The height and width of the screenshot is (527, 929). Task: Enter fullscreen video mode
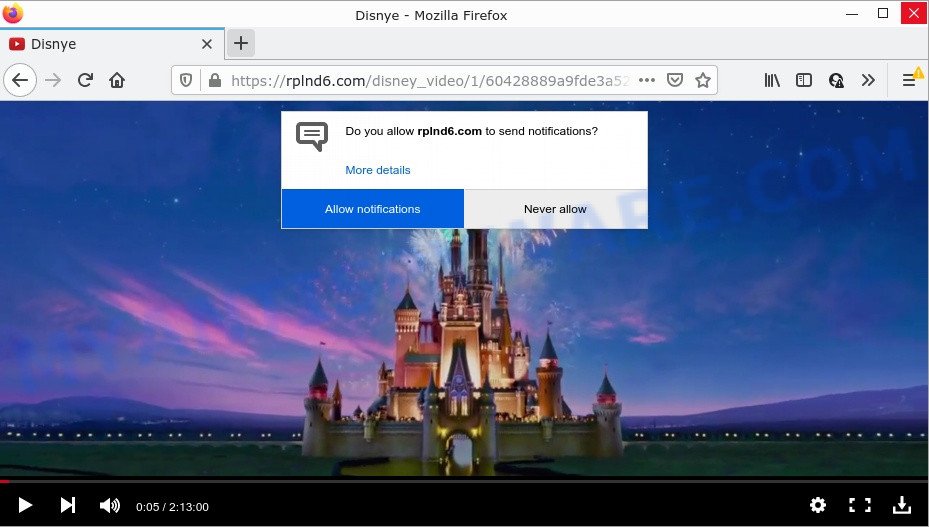(x=860, y=505)
